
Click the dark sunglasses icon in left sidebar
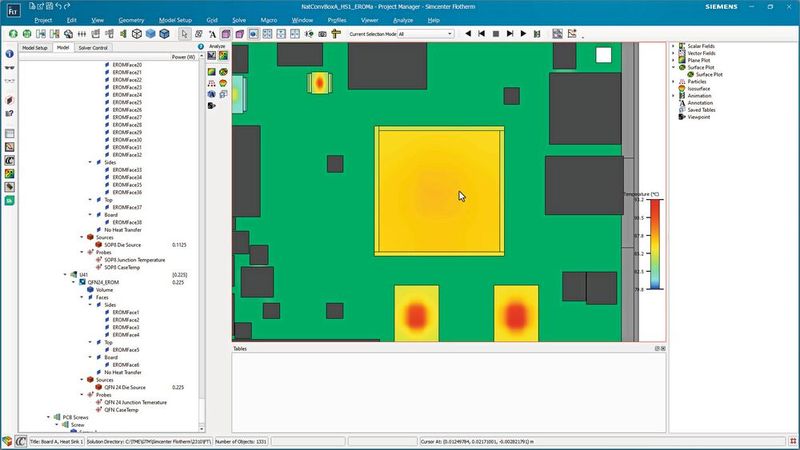pos(9,67)
